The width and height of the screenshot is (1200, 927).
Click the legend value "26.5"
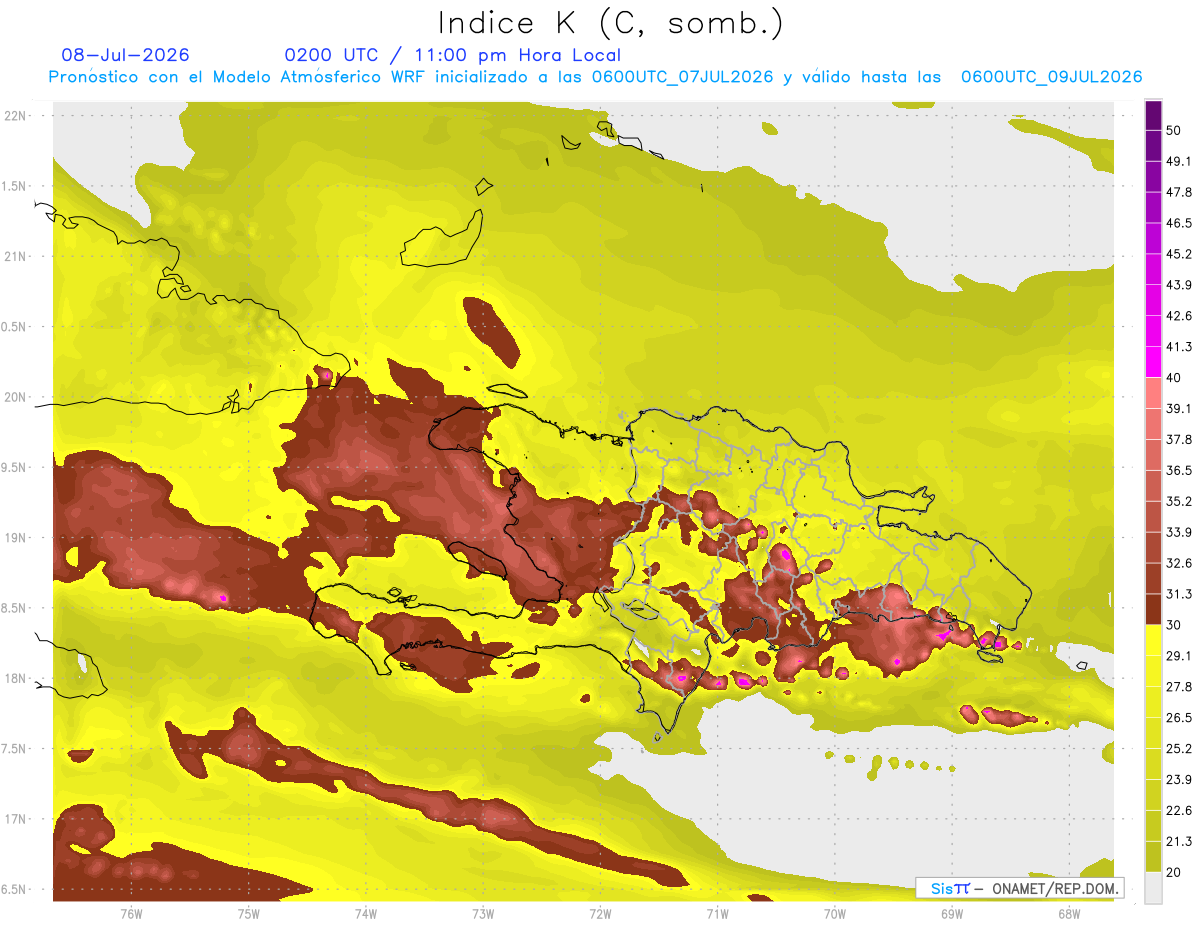[1180, 718]
